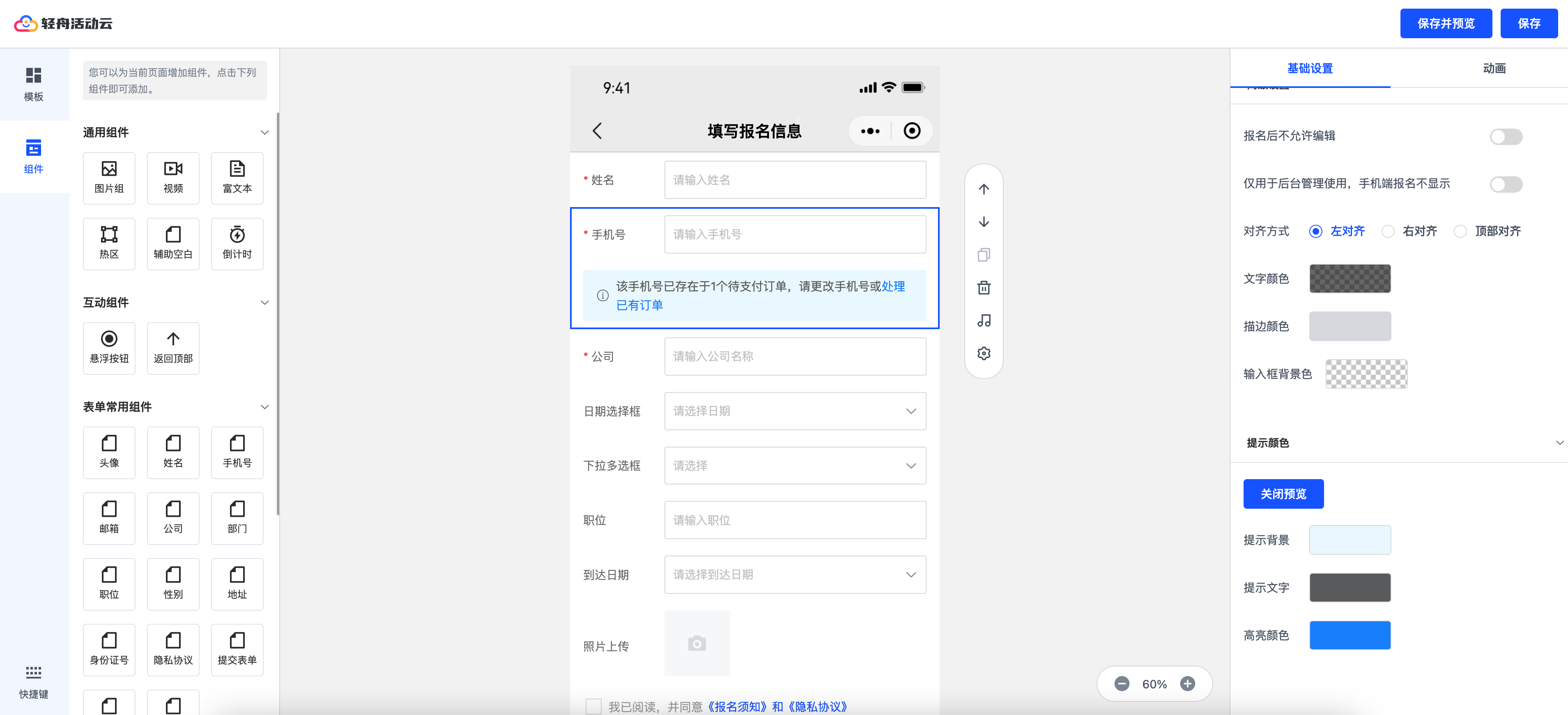Add the 公司 form field from the component panel
The height and width of the screenshot is (715, 1568).
[173, 518]
